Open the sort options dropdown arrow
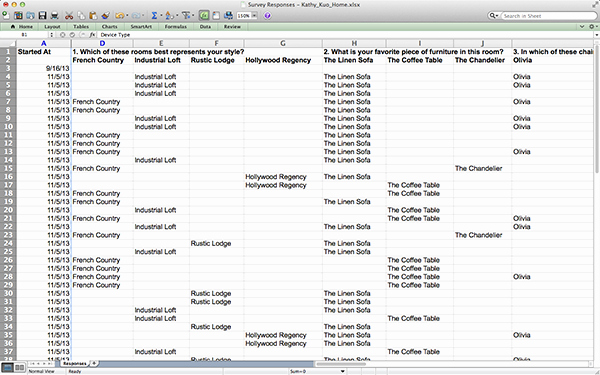The width and height of the screenshot is (600, 375). click(x=177, y=16)
